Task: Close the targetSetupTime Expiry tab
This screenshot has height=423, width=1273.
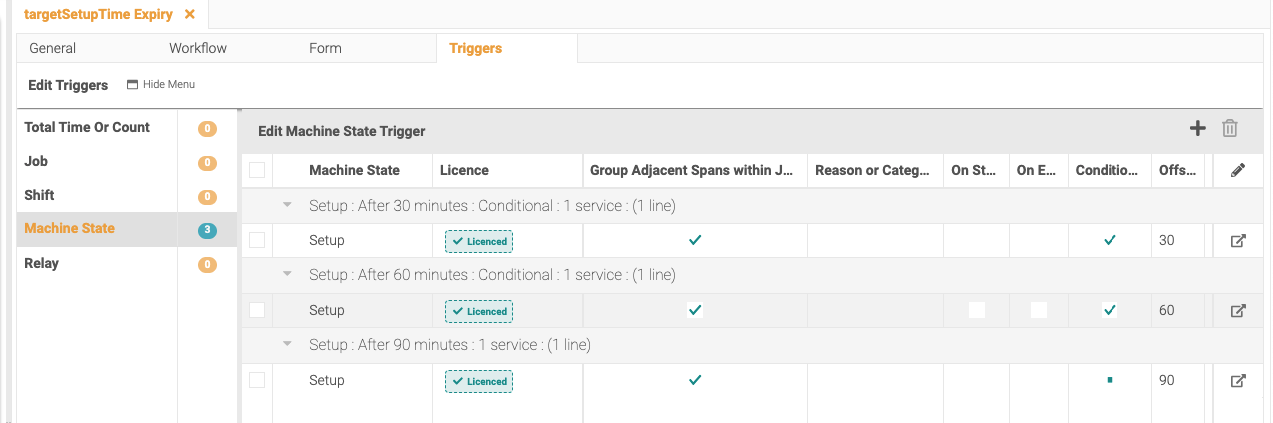Action: click(x=190, y=14)
